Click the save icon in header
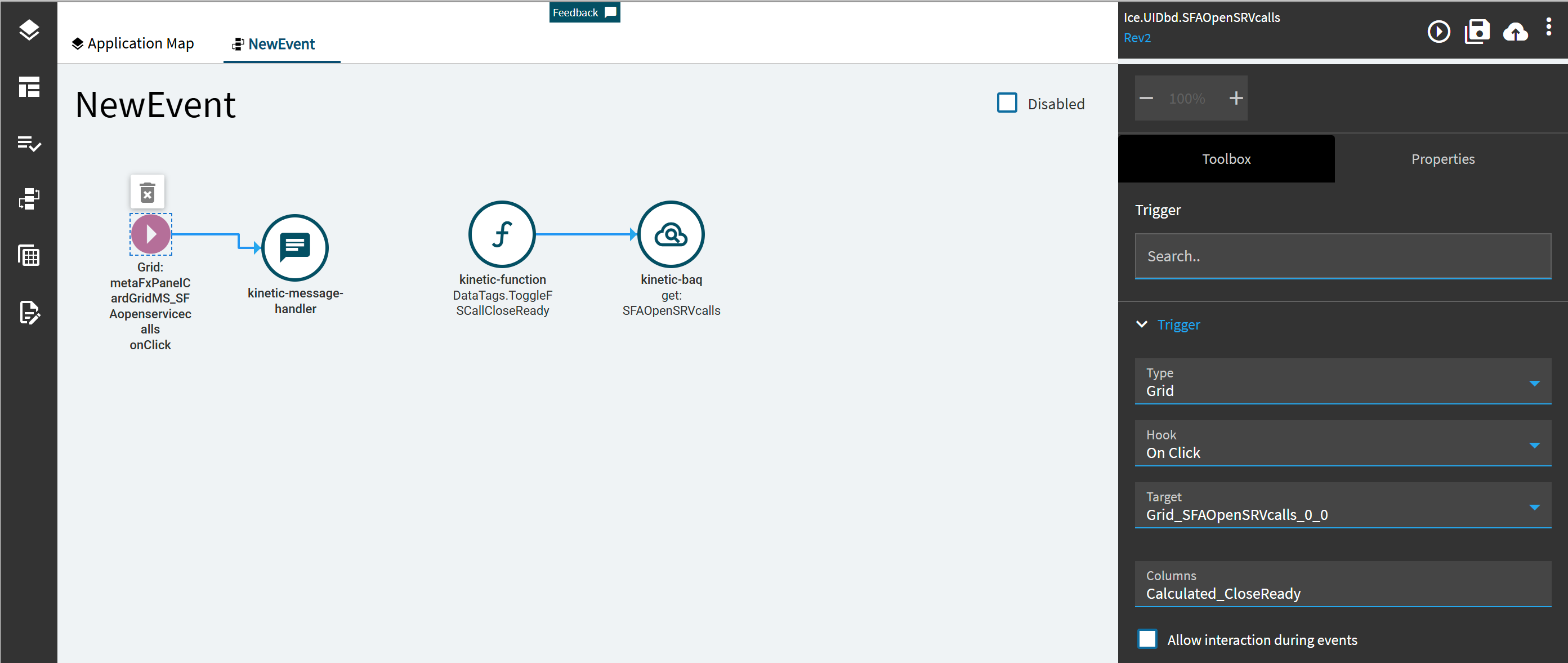This screenshot has width=1568, height=663. 1477,32
